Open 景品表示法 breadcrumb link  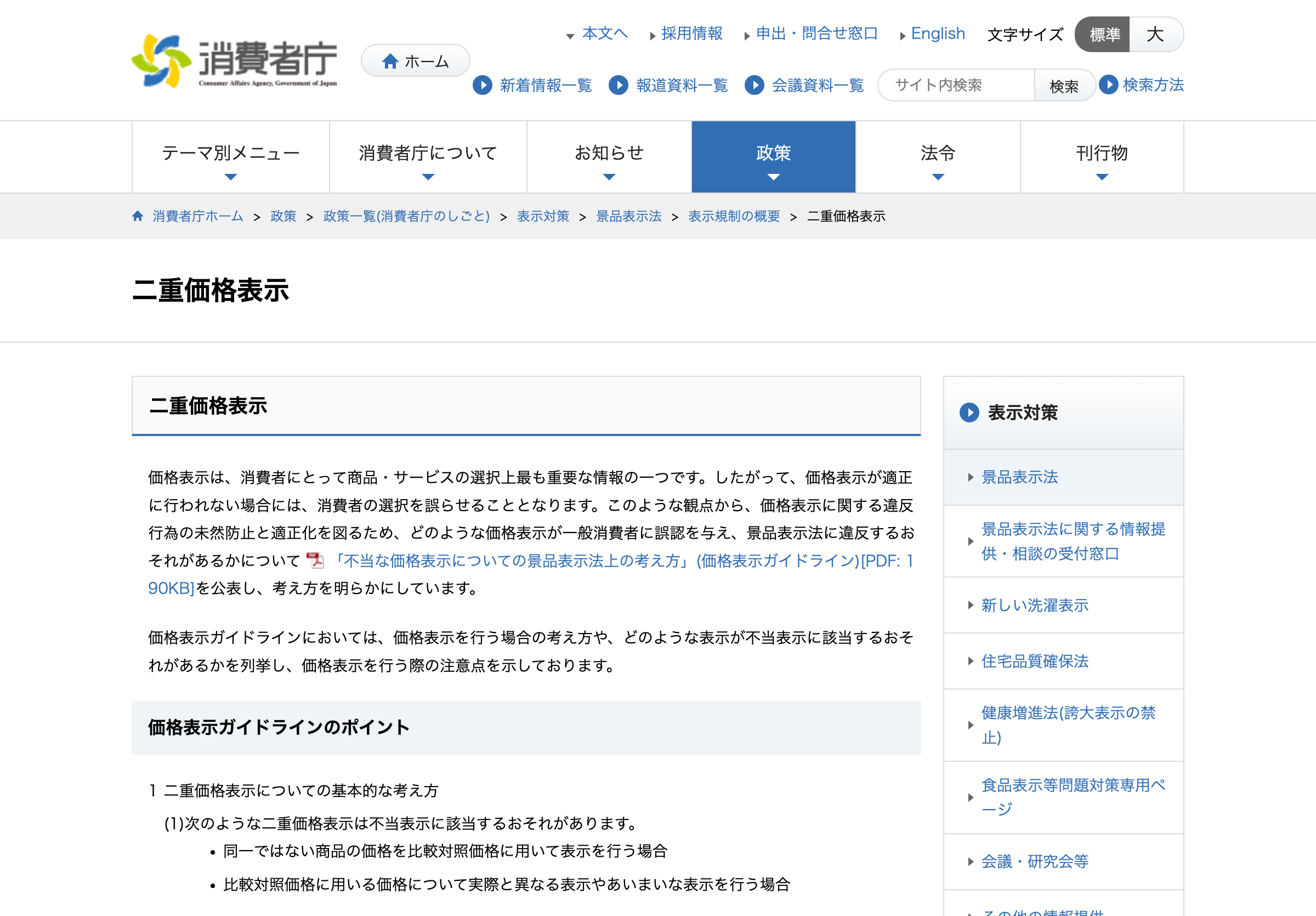(x=629, y=216)
